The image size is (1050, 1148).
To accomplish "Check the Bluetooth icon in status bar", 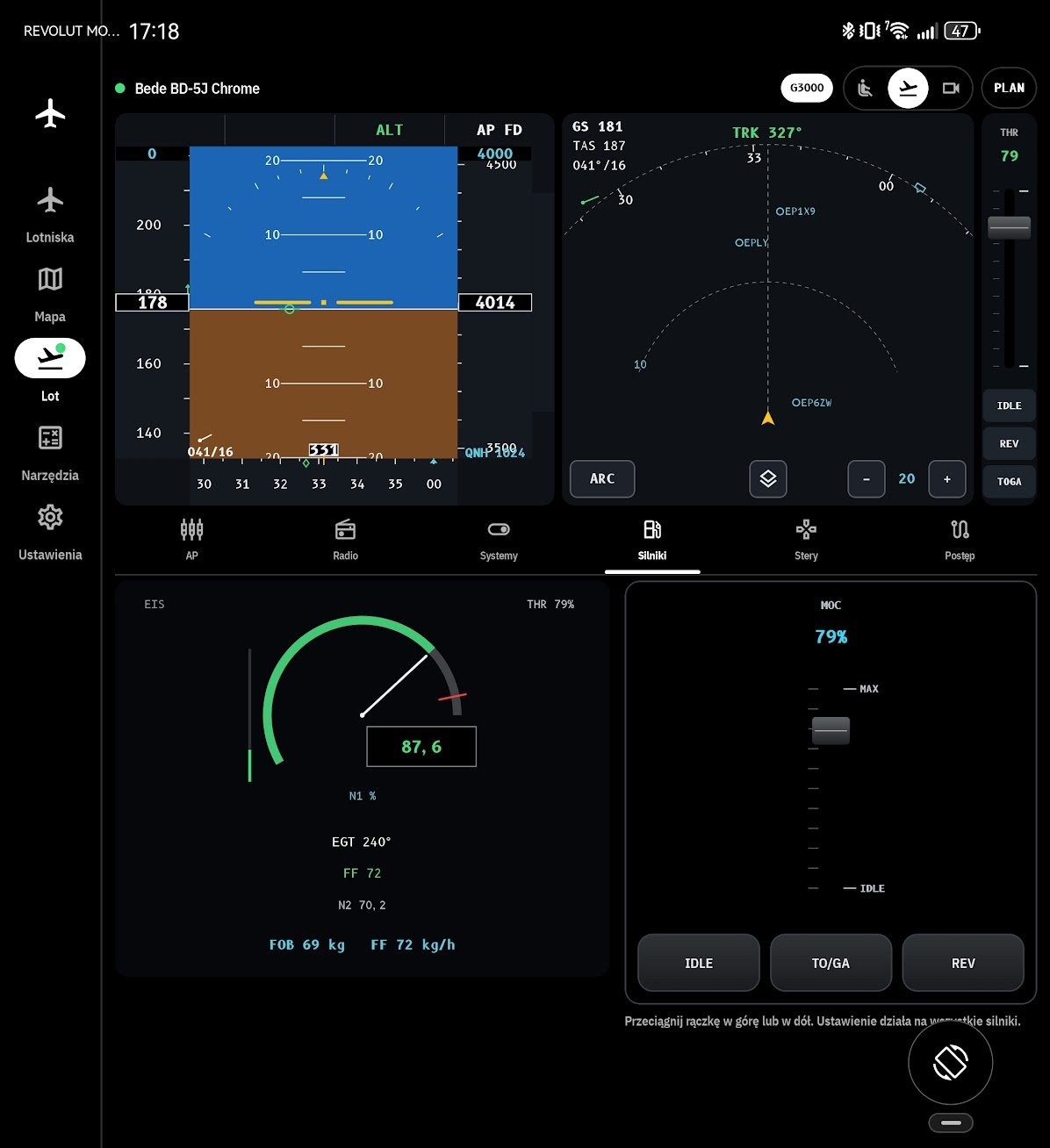I will click(848, 31).
